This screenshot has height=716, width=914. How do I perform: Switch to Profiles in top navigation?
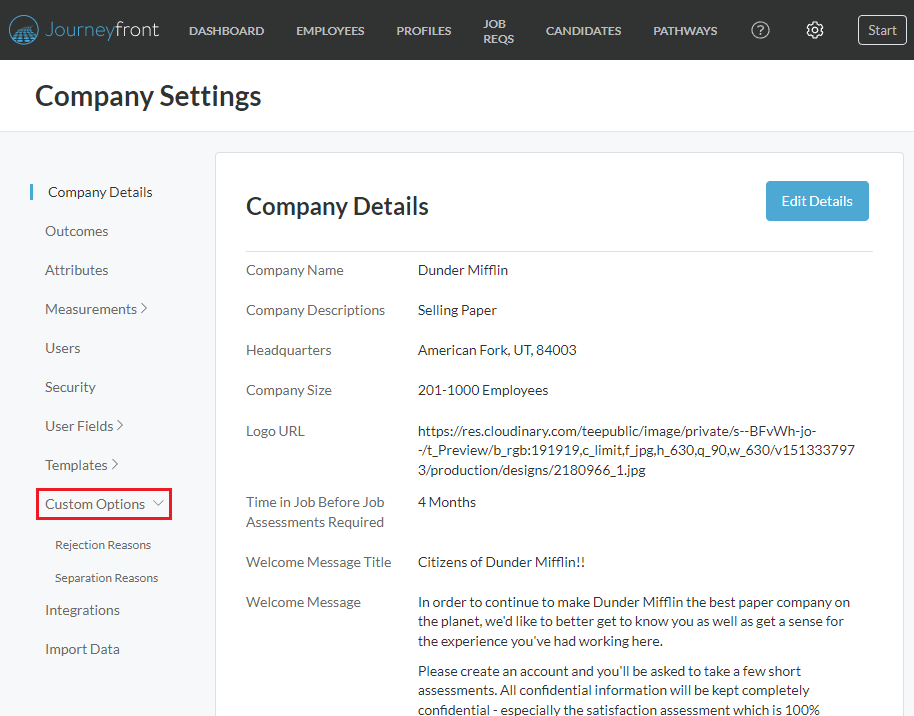coord(423,31)
